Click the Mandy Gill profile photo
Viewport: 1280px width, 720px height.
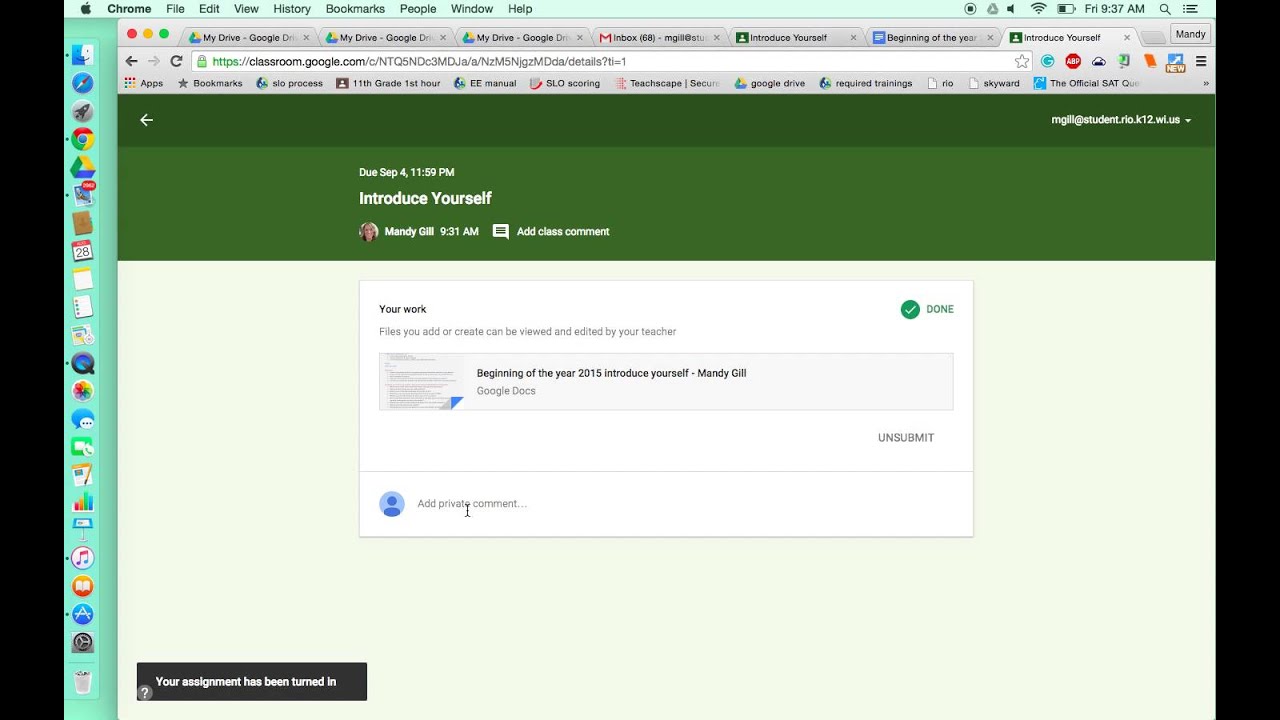(369, 232)
